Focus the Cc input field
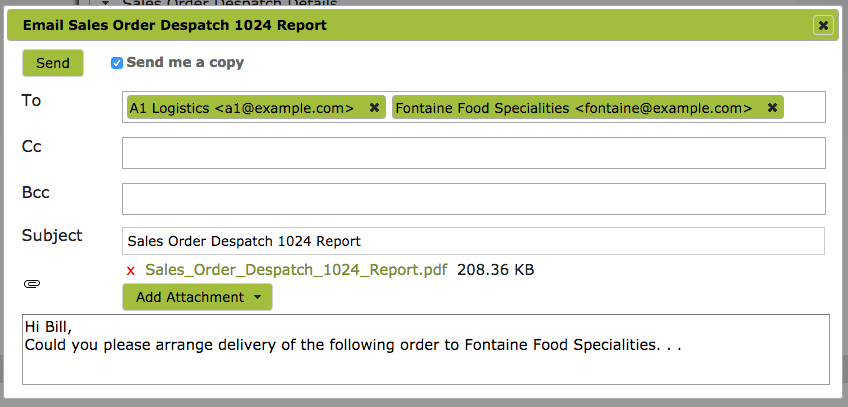848x407 pixels. pyautogui.click(x=474, y=153)
